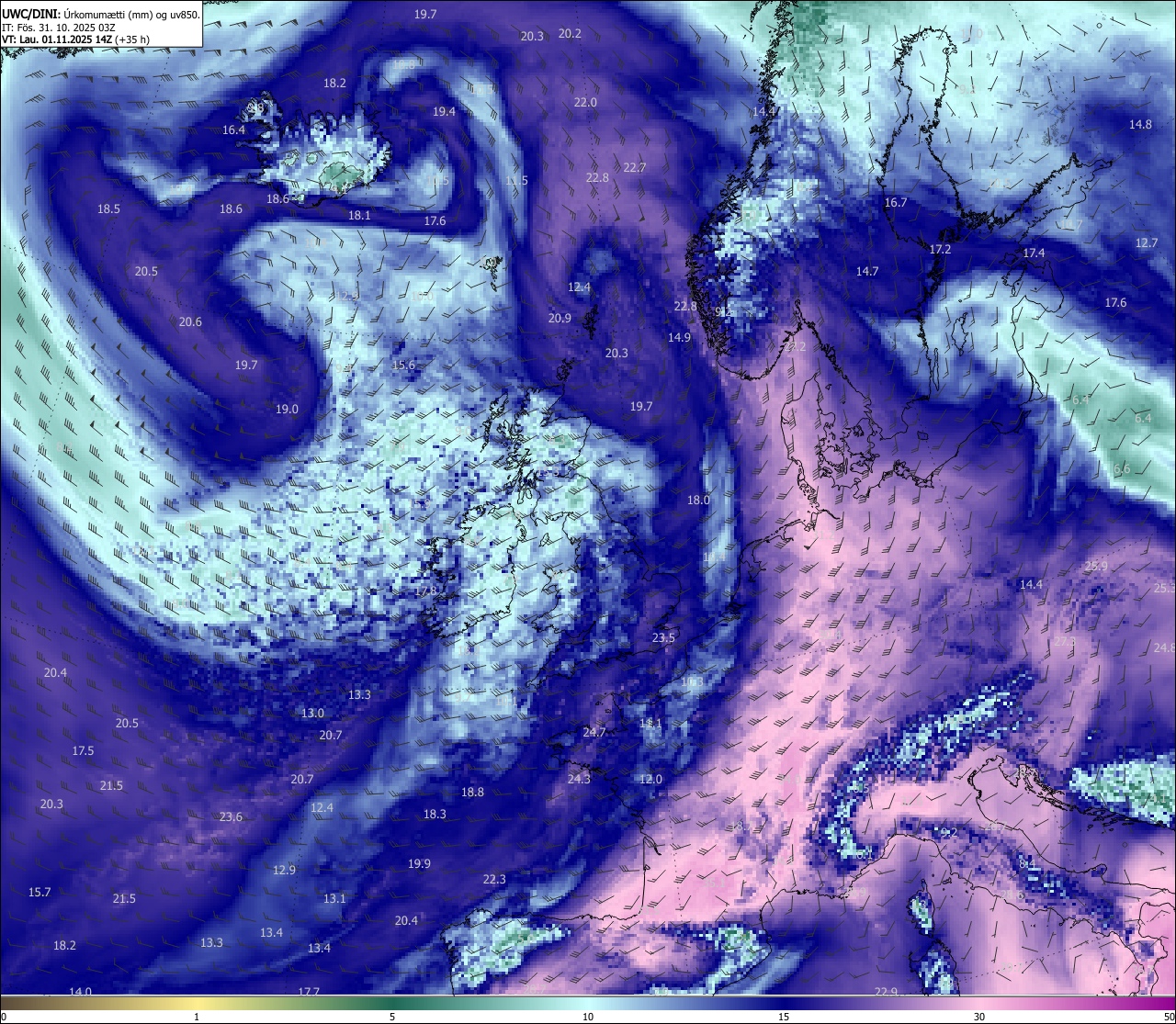The width and height of the screenshot is (1176, 1024).
Task: Click the map value 22.3
Action: coord(494,879)
